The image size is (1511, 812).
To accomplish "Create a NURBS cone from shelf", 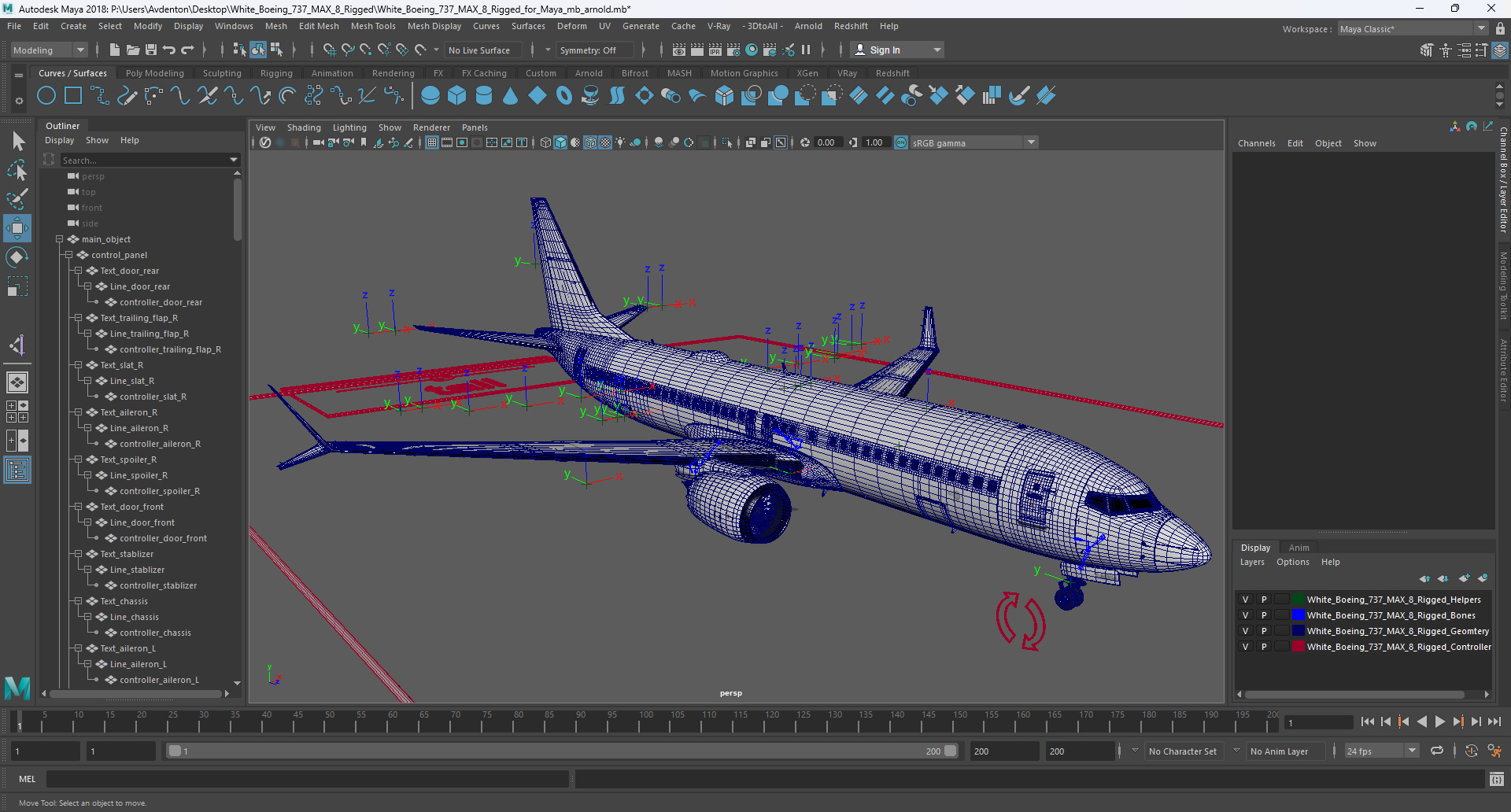I will (511, 96).
